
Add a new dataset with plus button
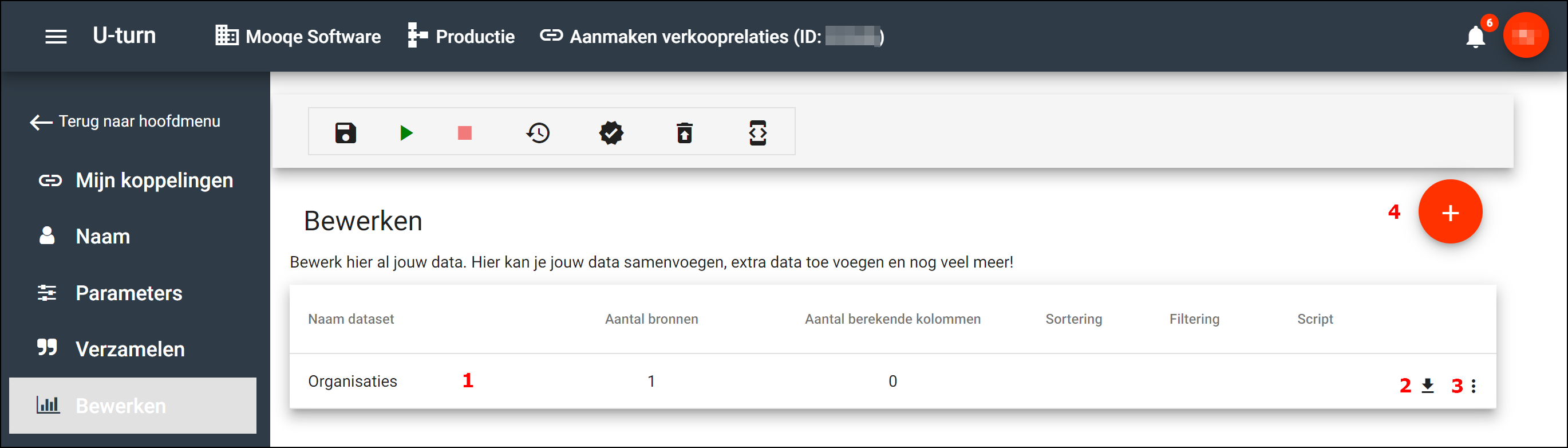pos(1450,212)
